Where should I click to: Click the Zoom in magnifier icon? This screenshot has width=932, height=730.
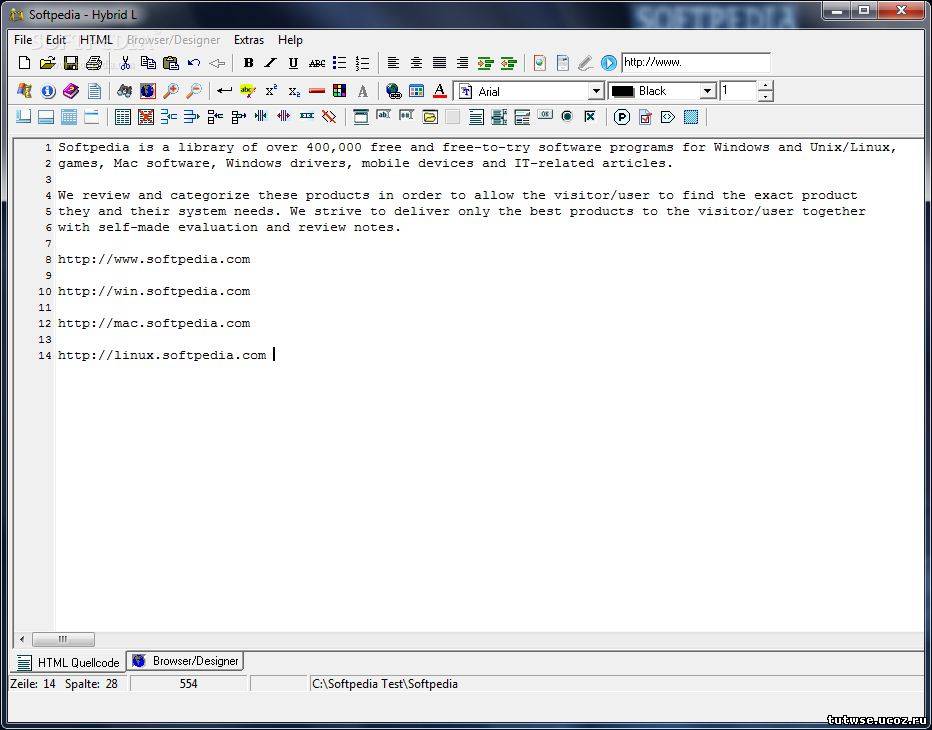point(171,91)
